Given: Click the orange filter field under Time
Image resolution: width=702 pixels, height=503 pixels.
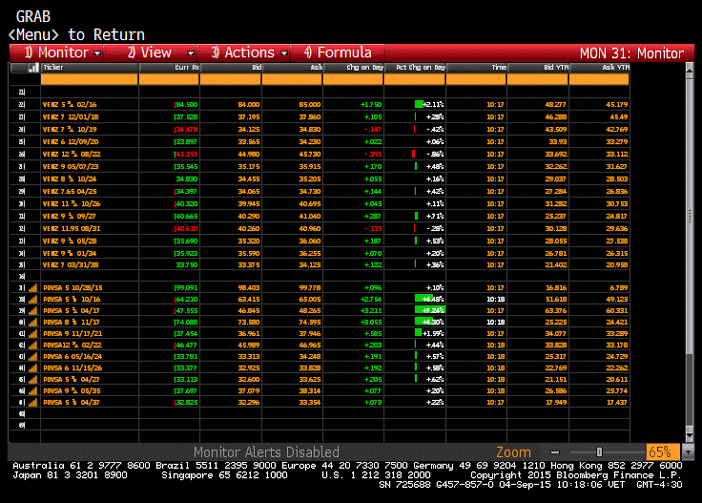Looking at the screenshot, I should [x=476, y=80].
